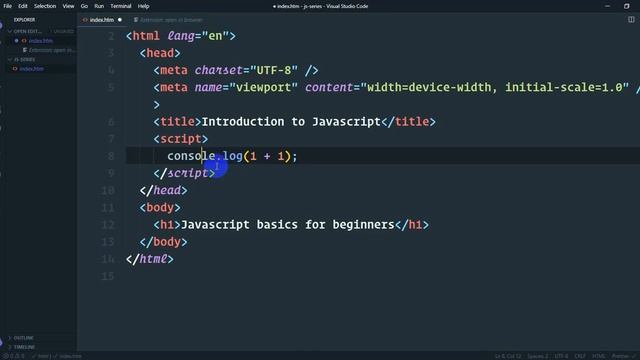Click the HTML language mode in status bar
Image resolution: width=640 pixels, height=360 pixels.
point(598,356)
